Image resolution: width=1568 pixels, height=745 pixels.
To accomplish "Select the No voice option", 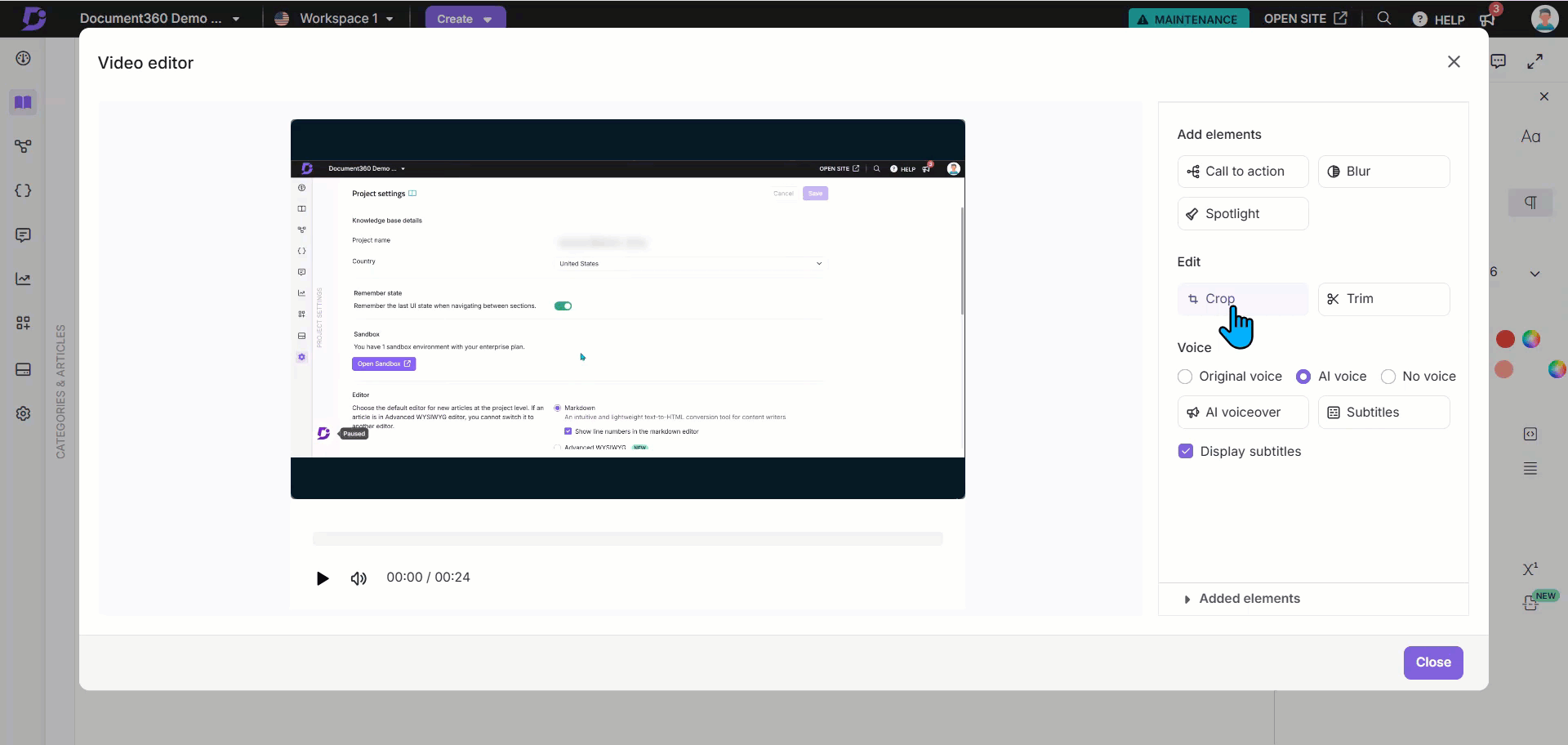I will [x=1419, y=377].
